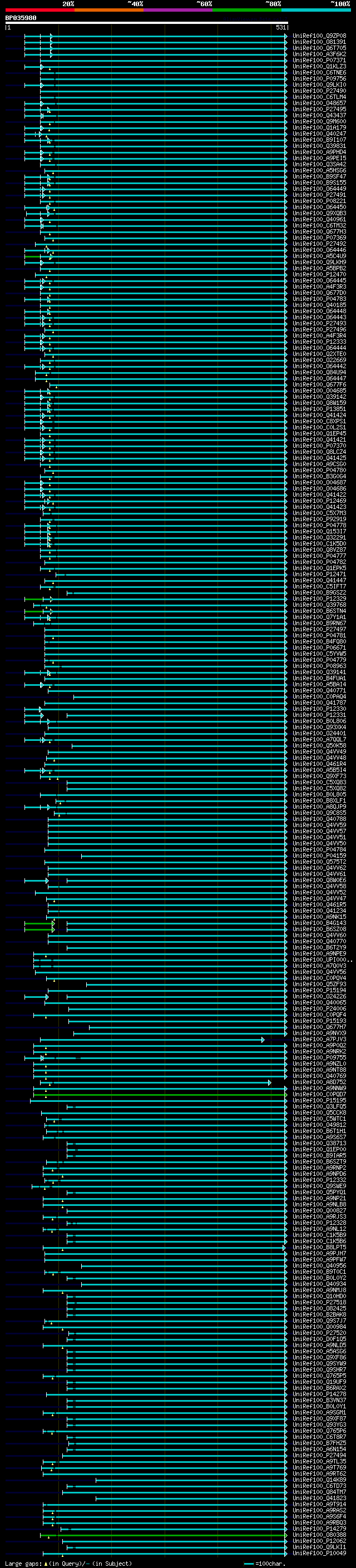Click the Large gaps legend text
Image resolution: width=356 pixels, height=1568 pixels.
pyautogui.click(x=23, y=1563)
